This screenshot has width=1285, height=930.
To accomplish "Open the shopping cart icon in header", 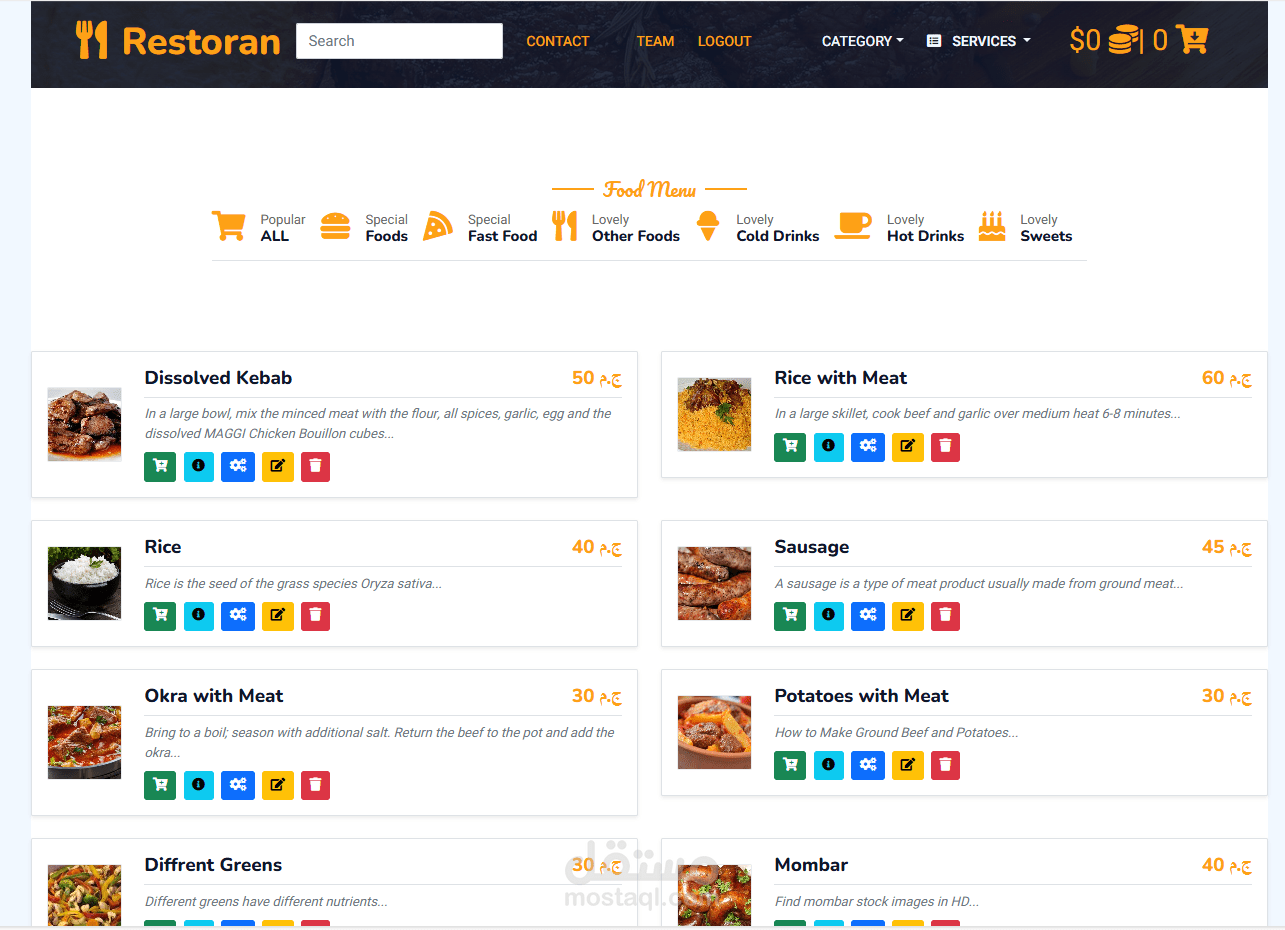I will coord(1192,40).
